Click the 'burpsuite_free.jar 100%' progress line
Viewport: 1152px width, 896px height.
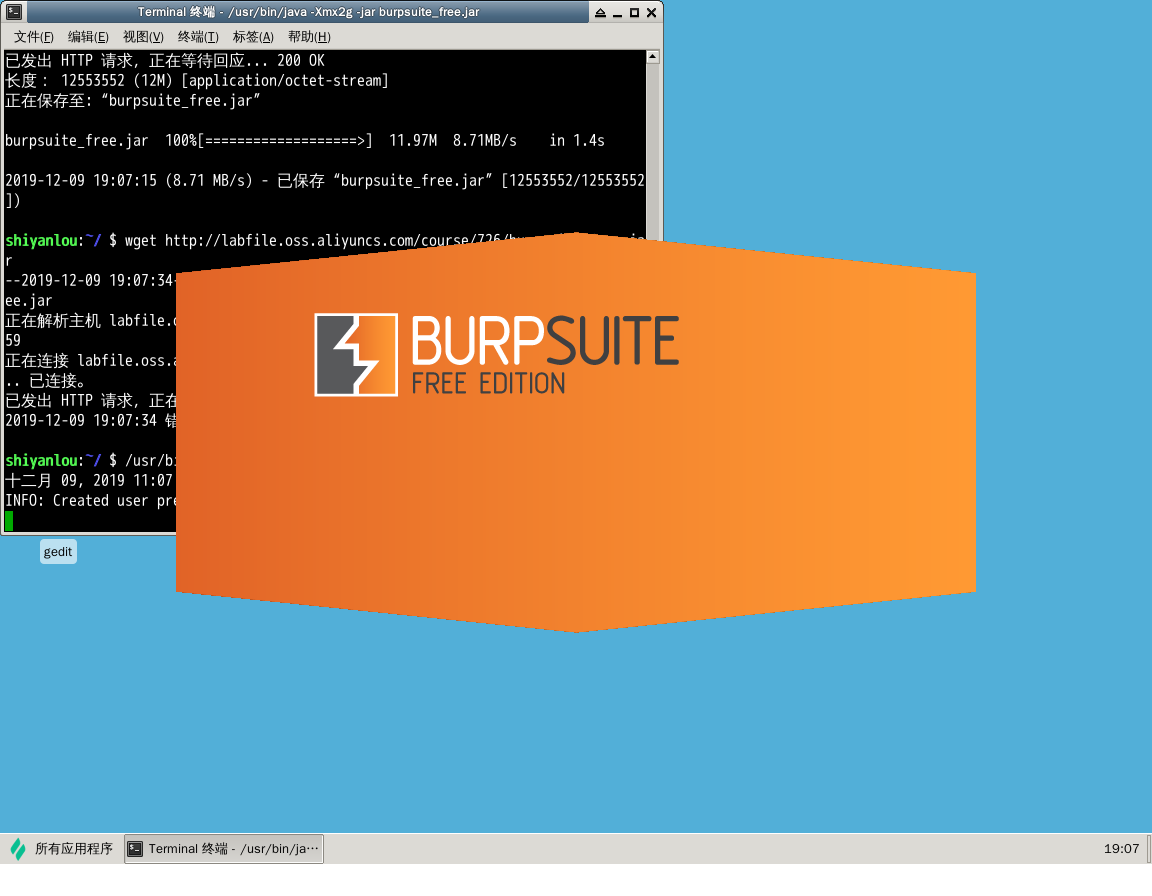point(304,140)
